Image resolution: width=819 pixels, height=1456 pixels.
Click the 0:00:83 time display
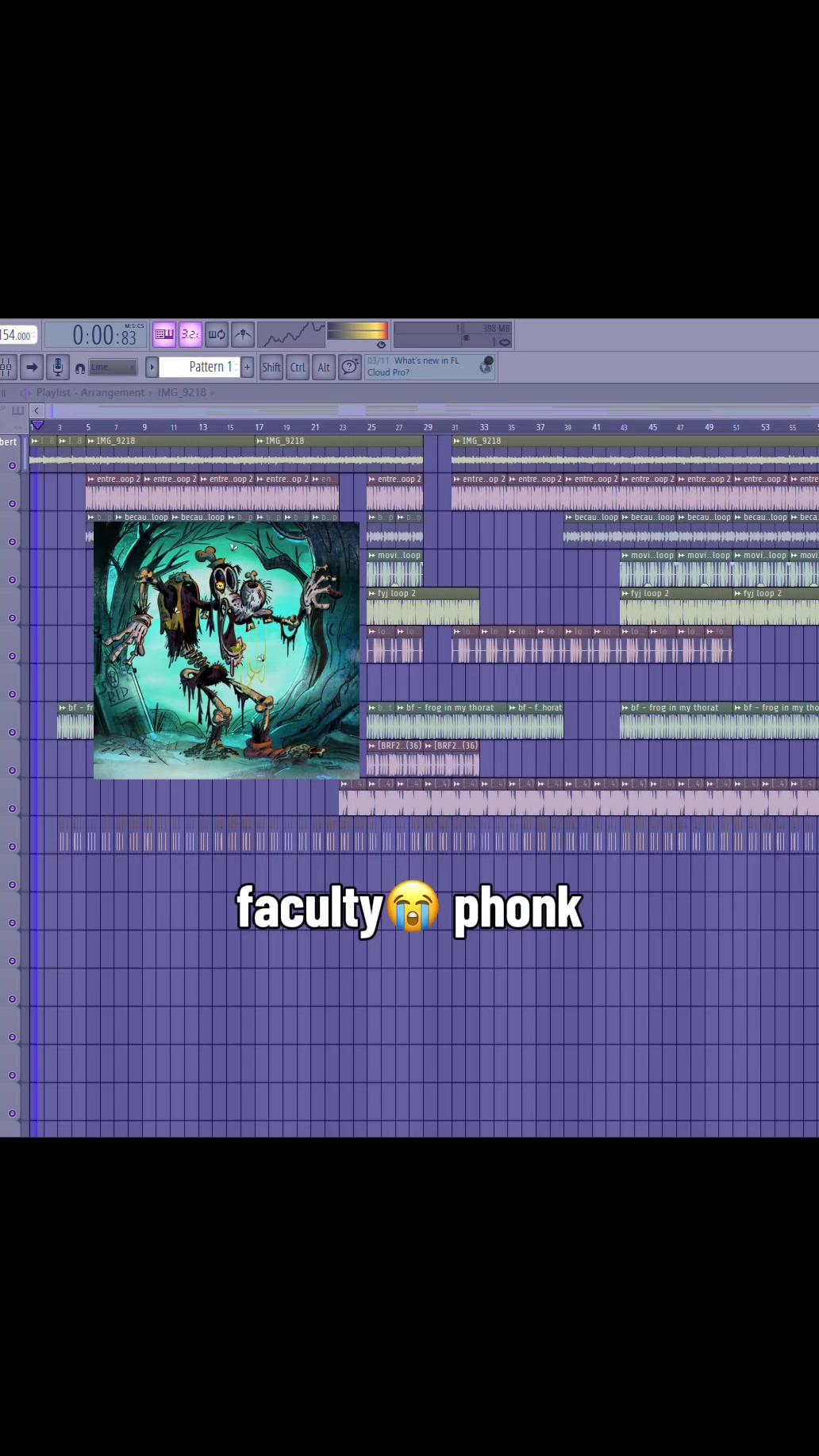(x=96, y=334)
